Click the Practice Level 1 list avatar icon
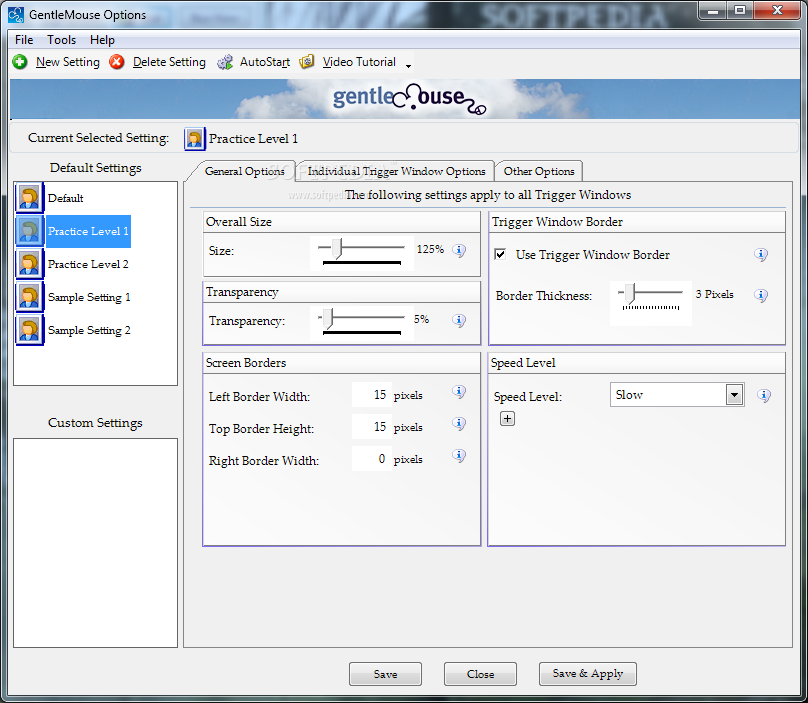Viewport: 808px width, 703px height. (29, 231)
